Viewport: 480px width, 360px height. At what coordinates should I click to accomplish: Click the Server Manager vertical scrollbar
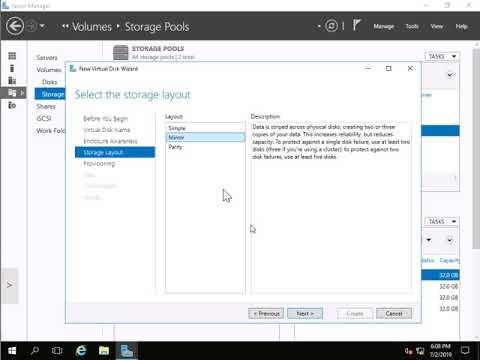pyautogui.click(x=476, y=149)
